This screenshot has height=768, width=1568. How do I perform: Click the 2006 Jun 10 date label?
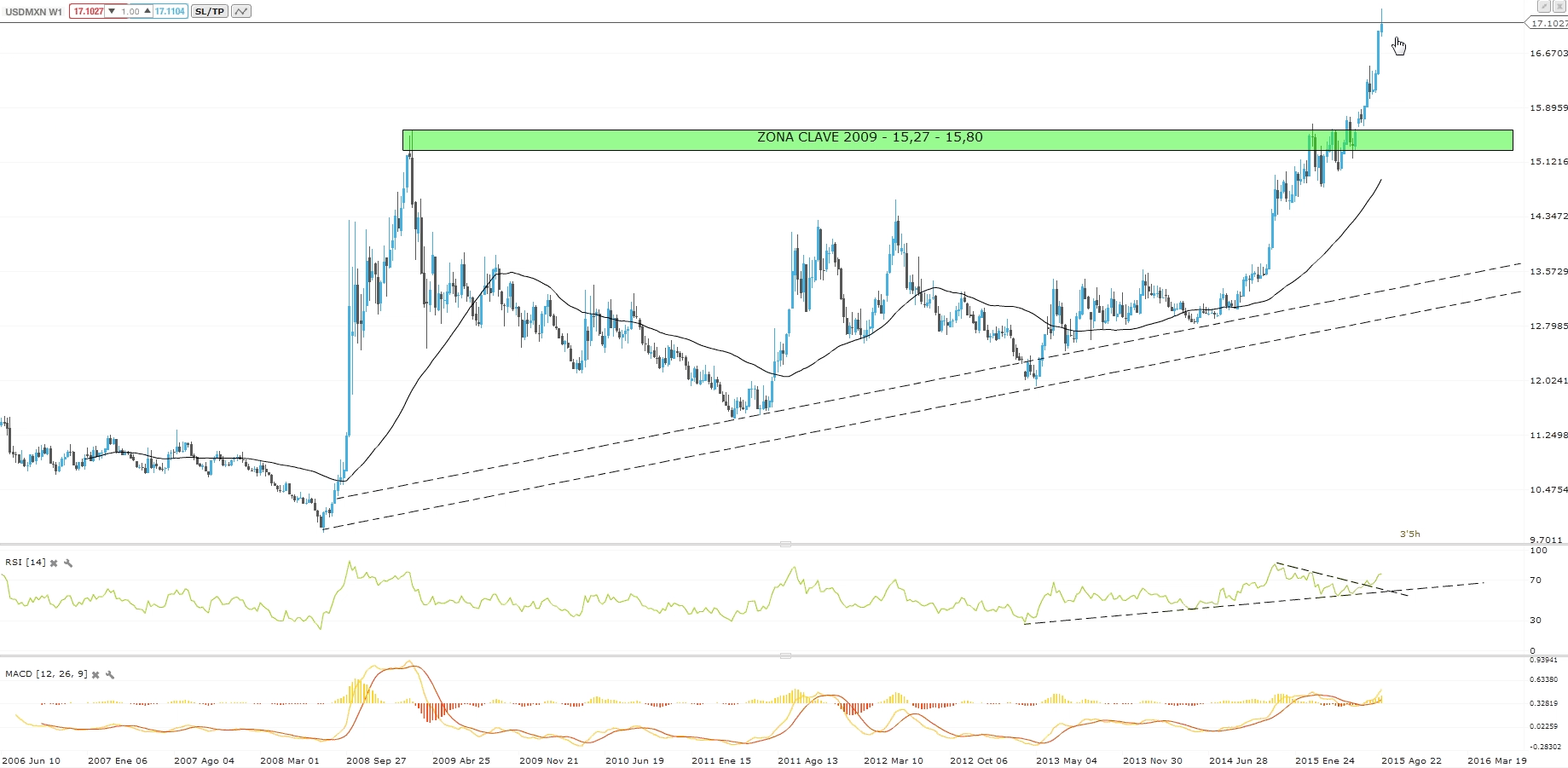click(32, 761)
